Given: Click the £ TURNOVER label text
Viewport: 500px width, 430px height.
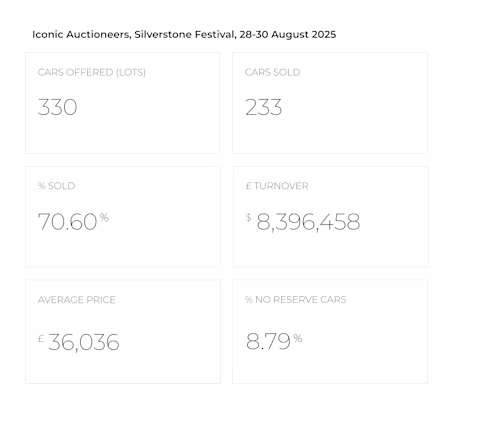Looking at the screenshot, I should click(x=277, y=186).
